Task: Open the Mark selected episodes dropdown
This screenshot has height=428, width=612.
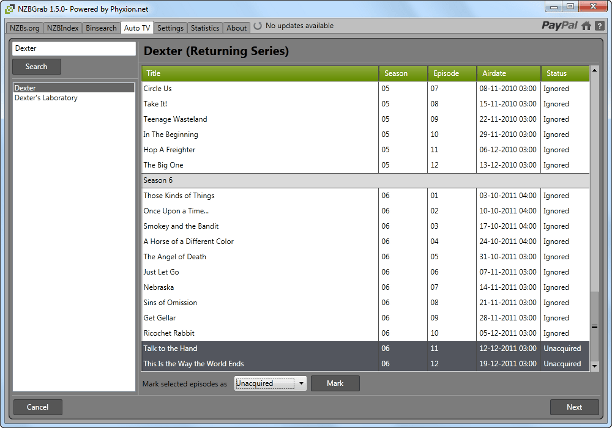Action: point(270,384)
